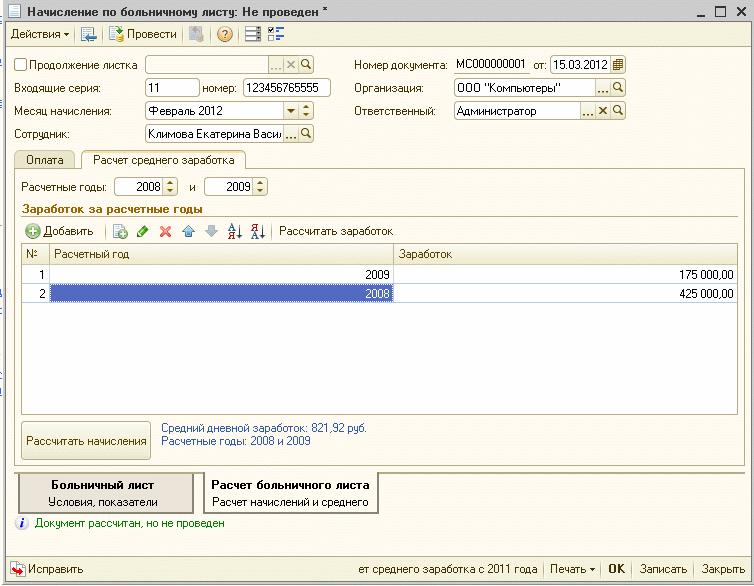Open the Печать dropdown menu
This screenshot has width=754, height=586.
(x=572, y=569)
